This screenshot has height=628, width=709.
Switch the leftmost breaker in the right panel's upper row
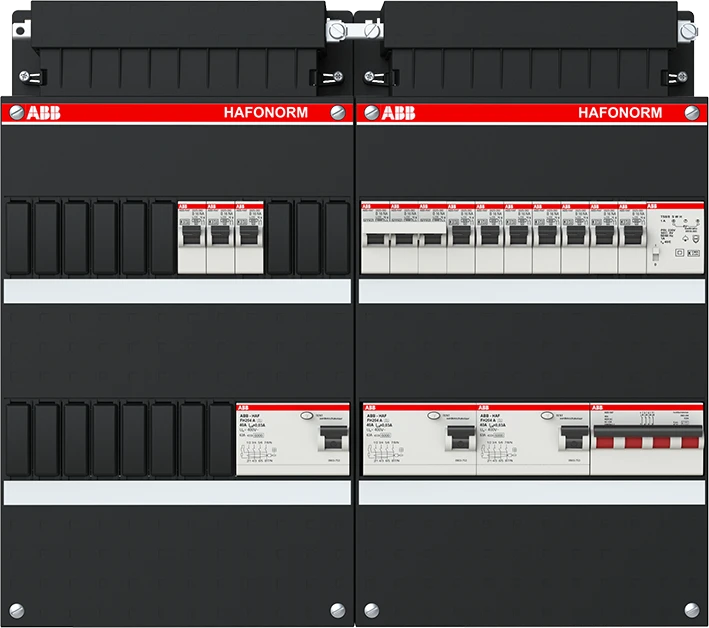(374, 241)
